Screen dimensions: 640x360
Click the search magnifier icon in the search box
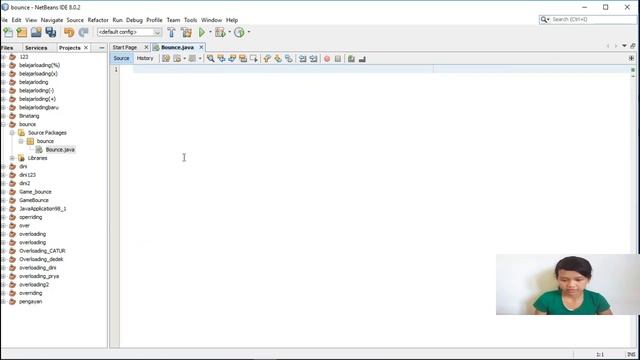coord(544,19)
